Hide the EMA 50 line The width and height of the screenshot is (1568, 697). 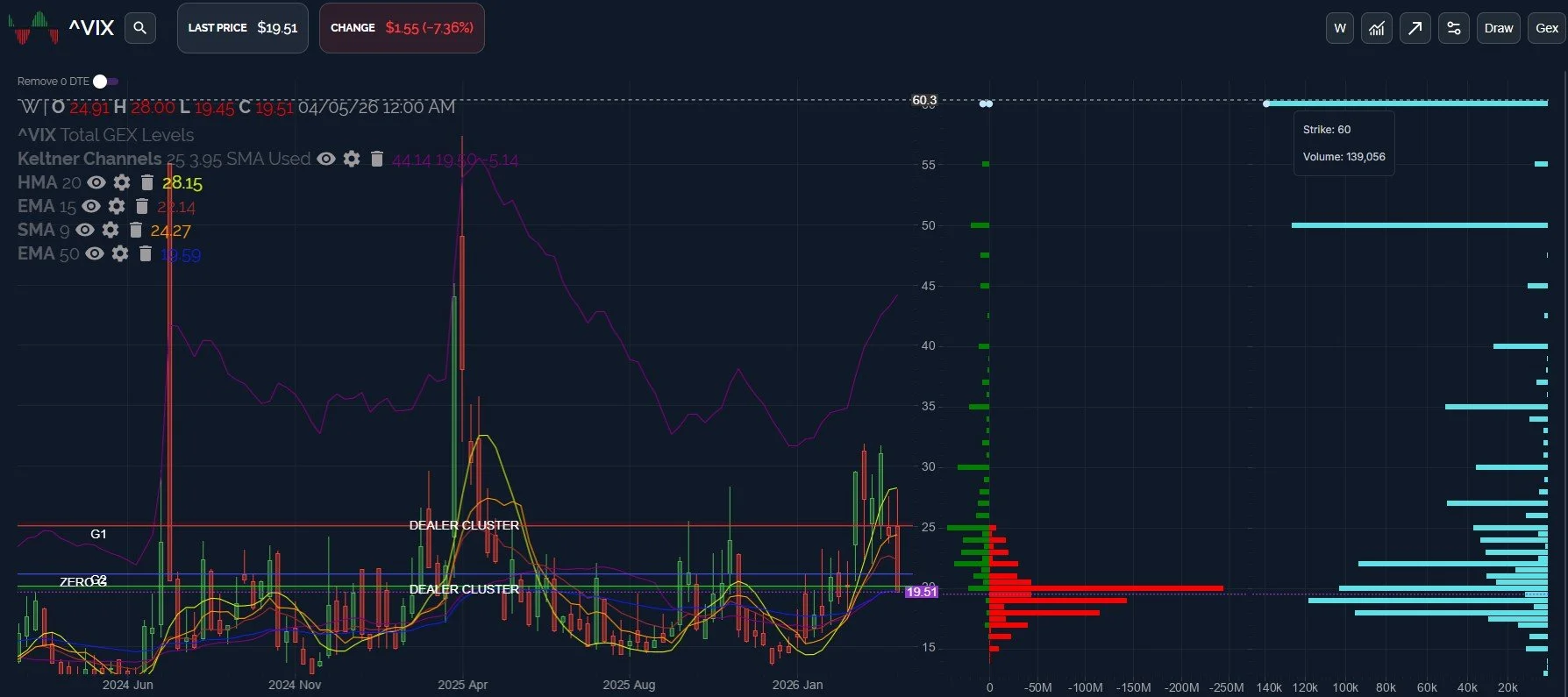coord(95,253)
